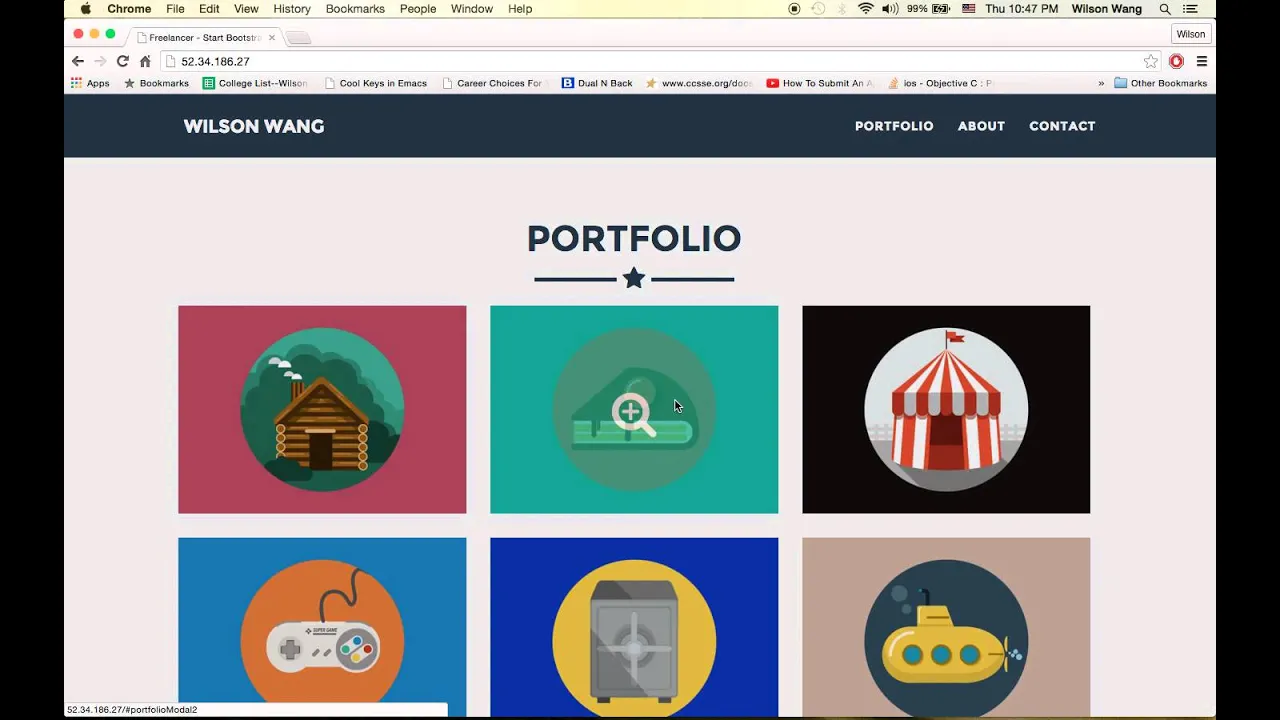Open the File menu
Viewport: 1280px width, 720px height.
click(175, 9)
